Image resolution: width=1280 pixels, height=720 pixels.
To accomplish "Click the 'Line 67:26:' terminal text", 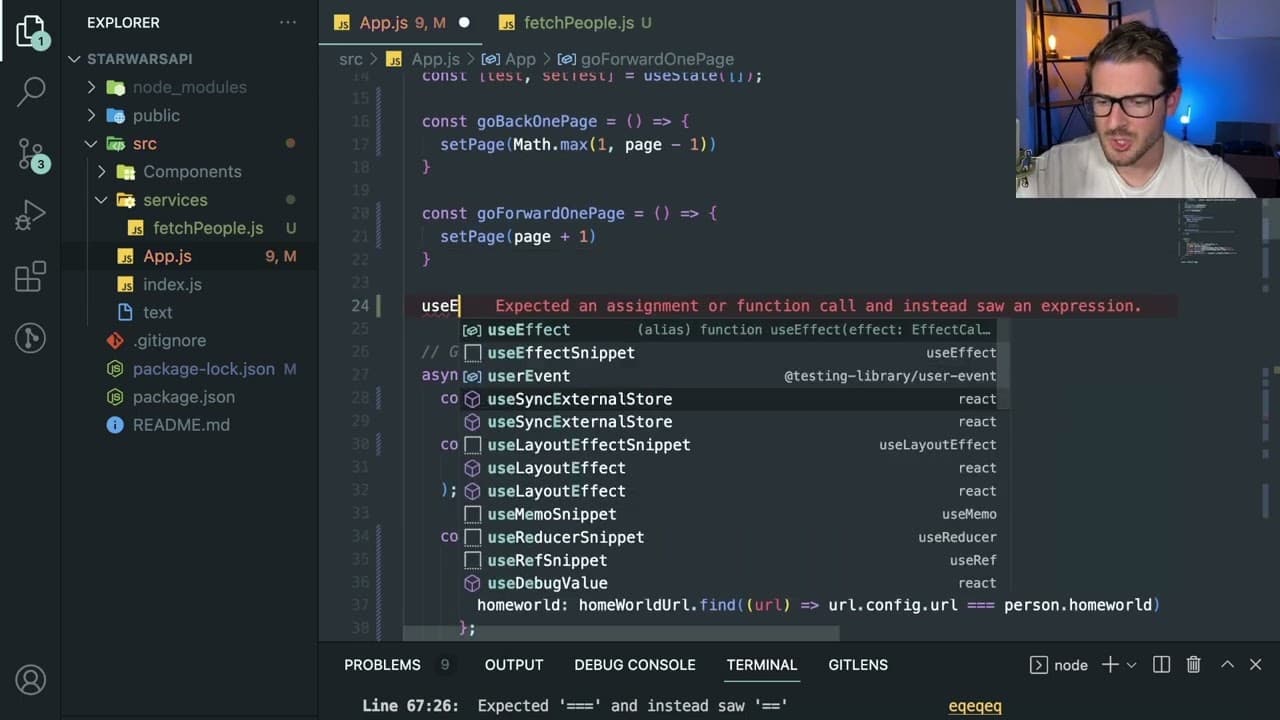I will 410,706.
